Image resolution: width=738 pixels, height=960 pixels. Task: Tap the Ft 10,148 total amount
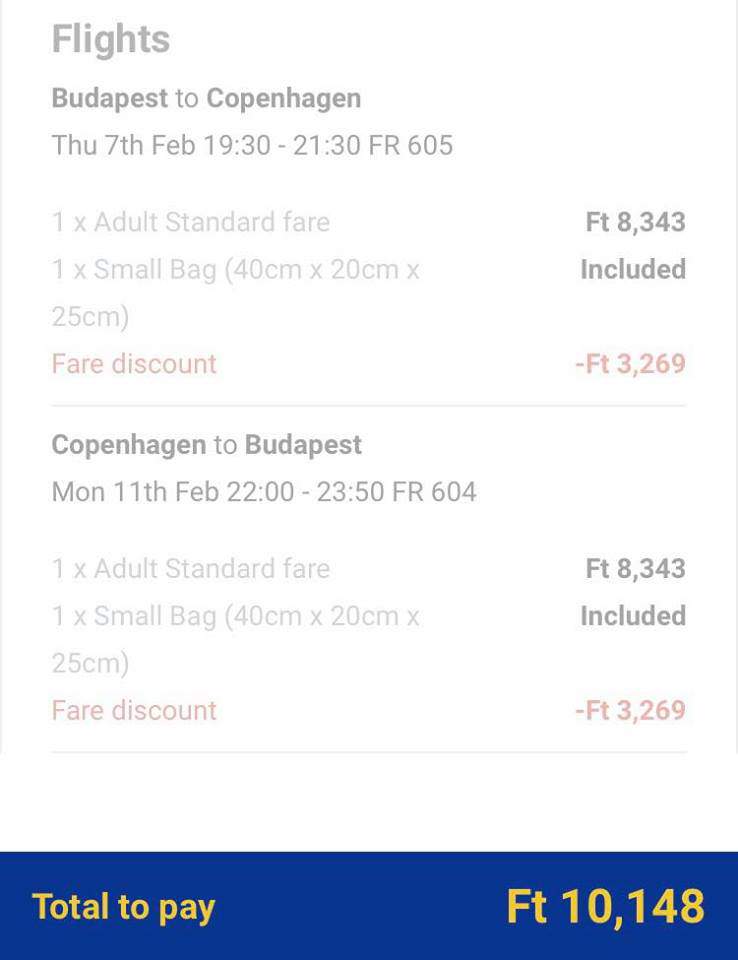tap(606, 907)
